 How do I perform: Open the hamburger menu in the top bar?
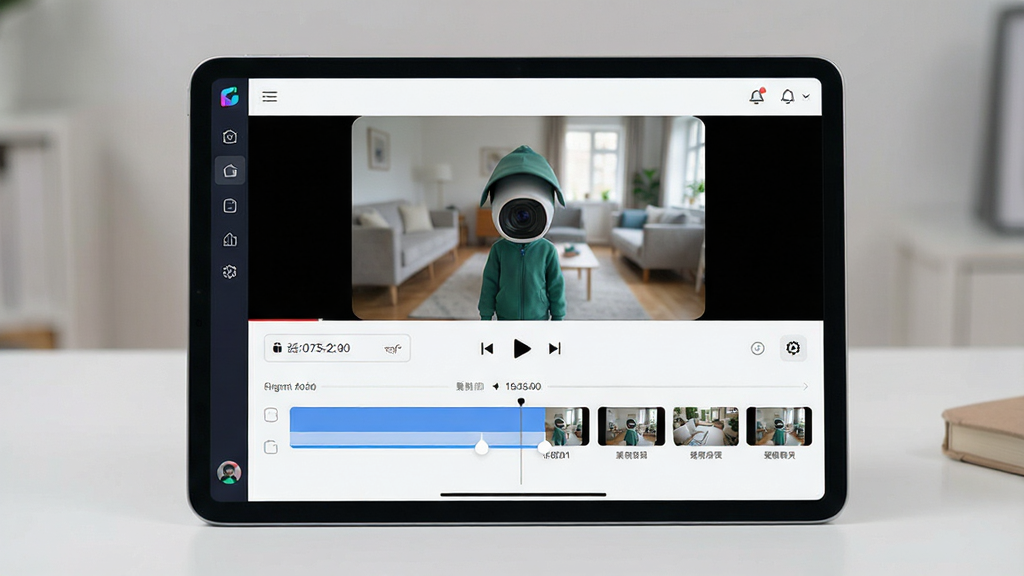pos(270,97)
